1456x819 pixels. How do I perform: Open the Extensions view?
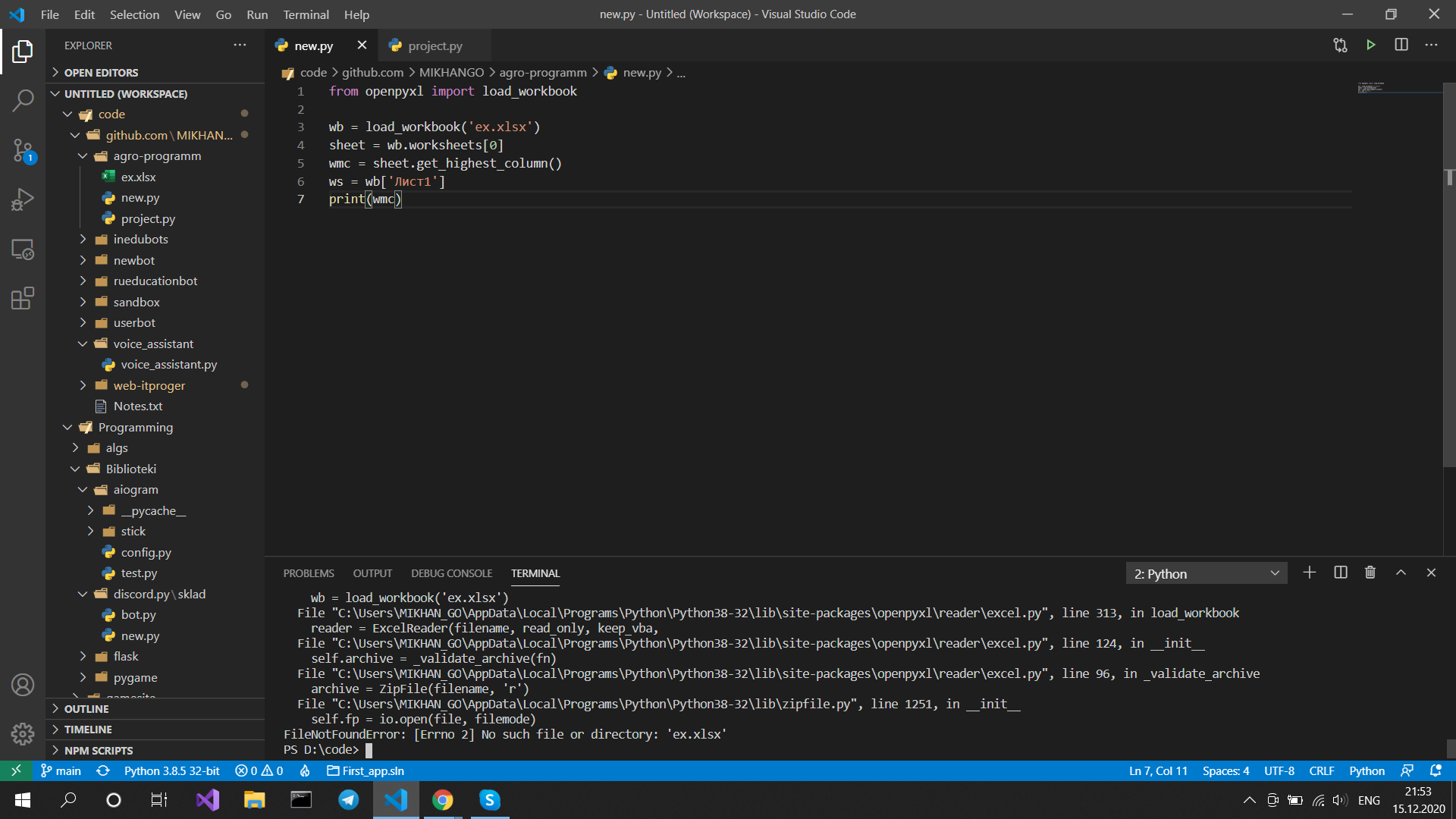coord(23,298)
